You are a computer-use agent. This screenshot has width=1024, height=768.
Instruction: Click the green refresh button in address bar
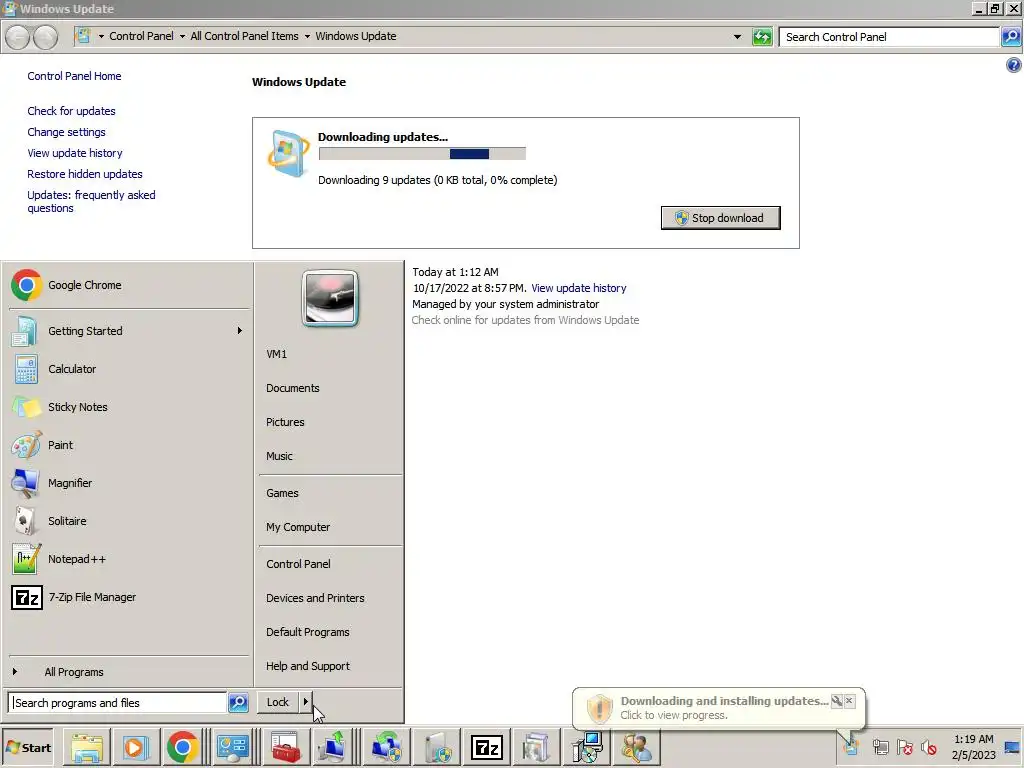coord(762,37)
